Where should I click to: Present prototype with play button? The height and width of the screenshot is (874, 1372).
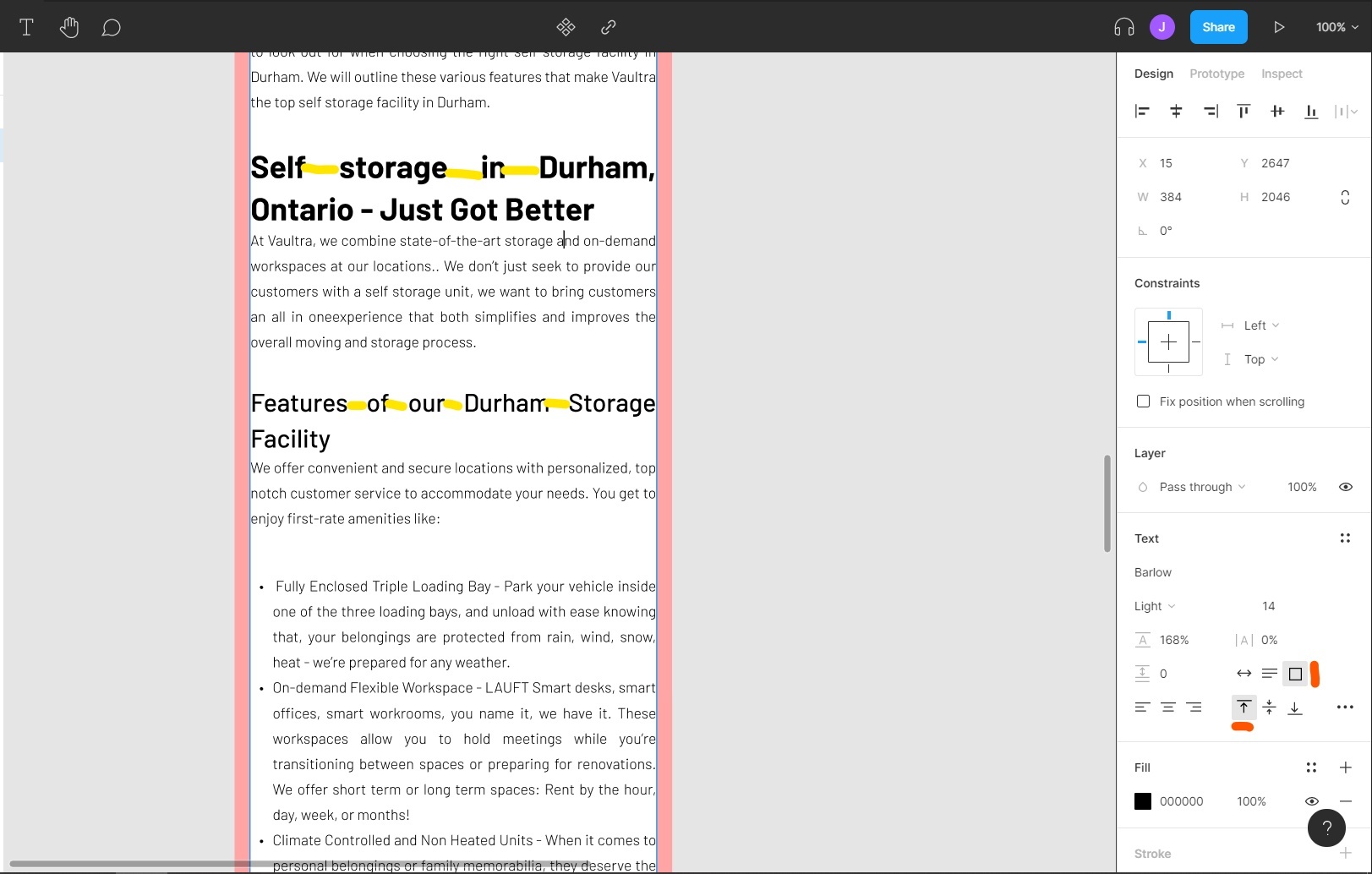1279,27
